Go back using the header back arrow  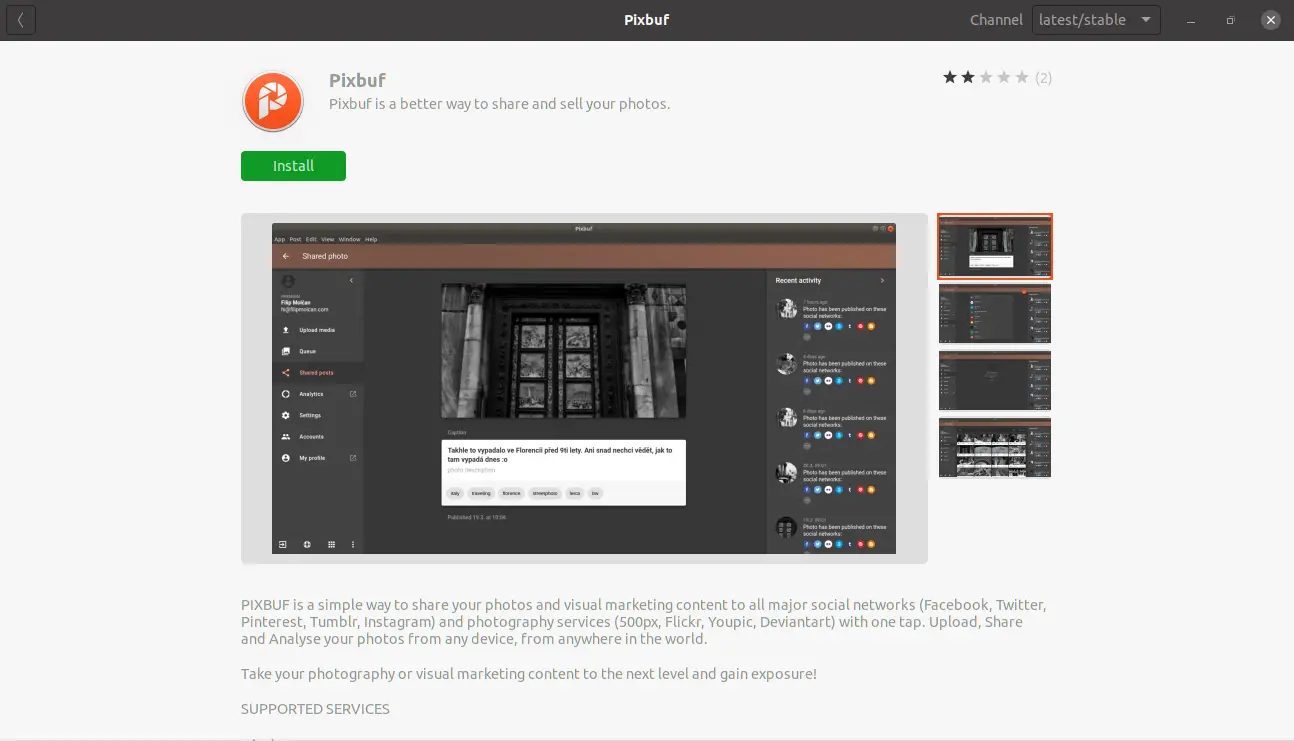20,20
